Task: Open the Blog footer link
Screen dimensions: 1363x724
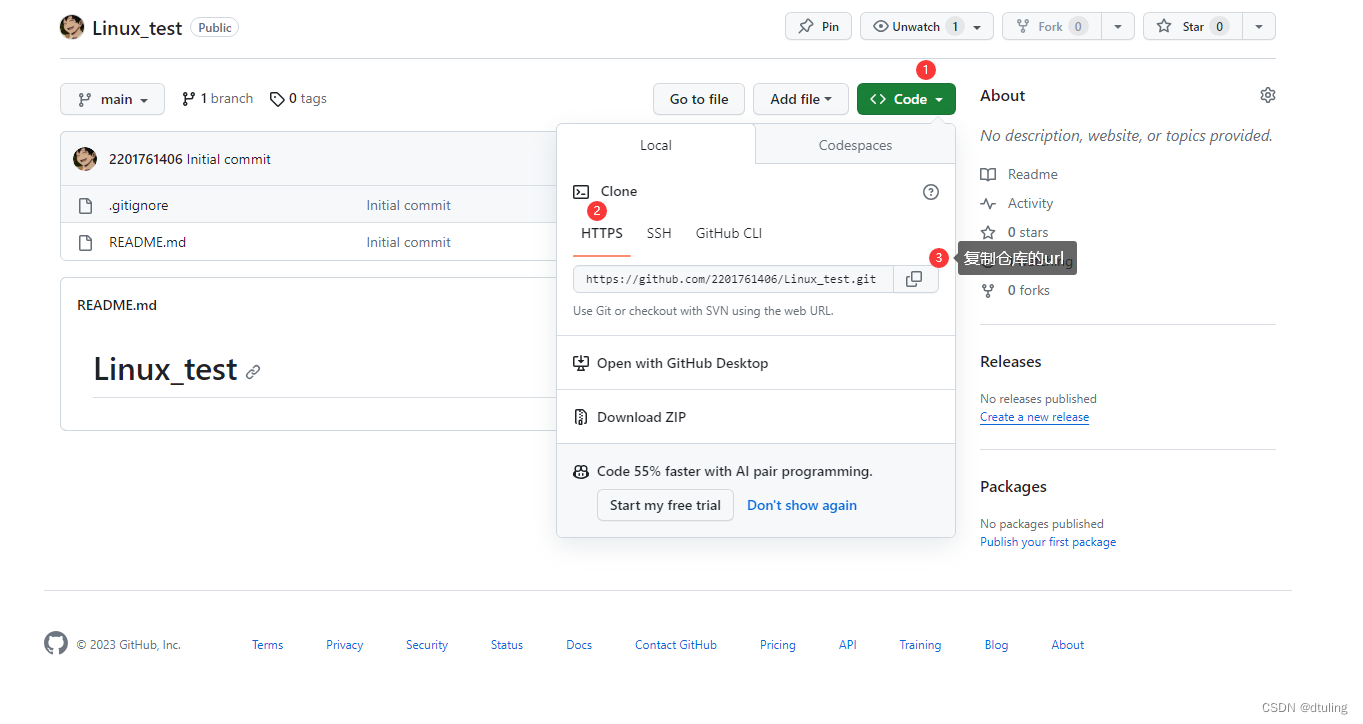Action: [x=996, y=645]
